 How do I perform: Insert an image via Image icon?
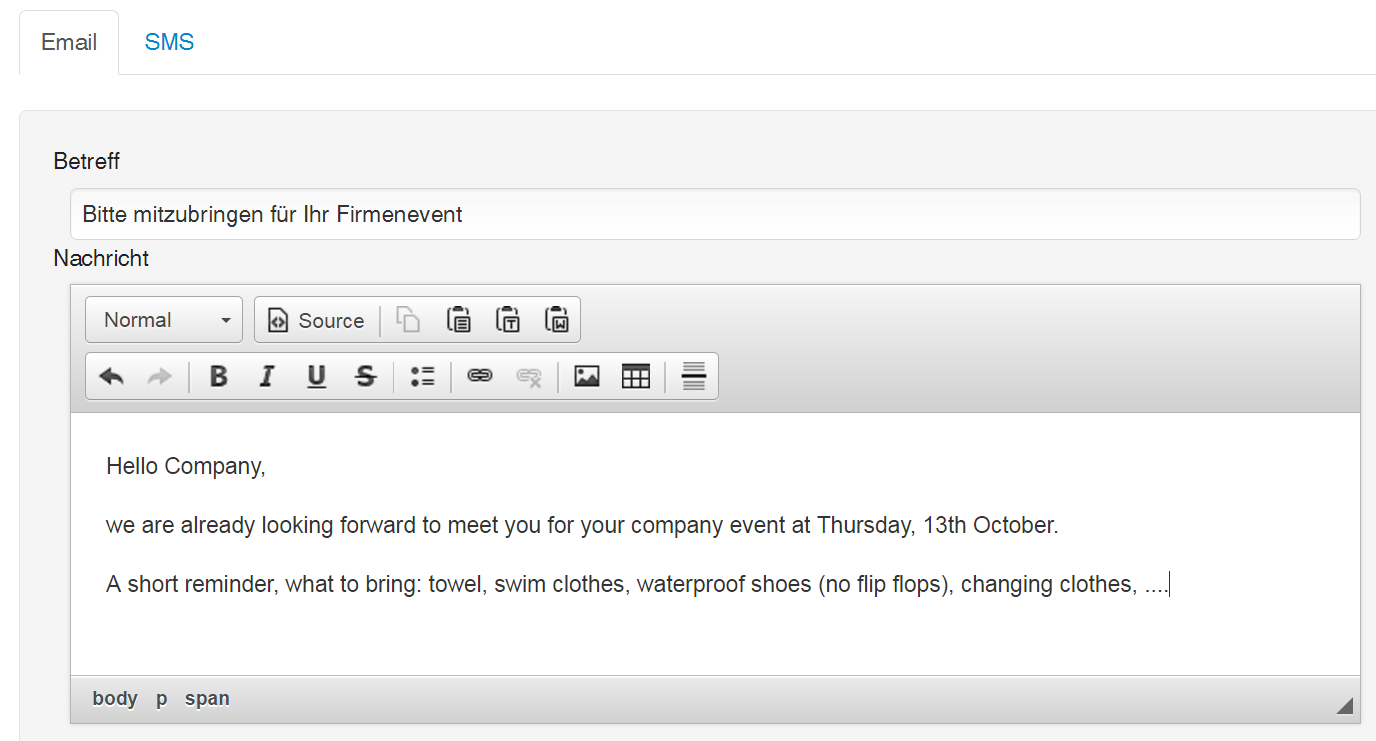click(x=587, y=377)
